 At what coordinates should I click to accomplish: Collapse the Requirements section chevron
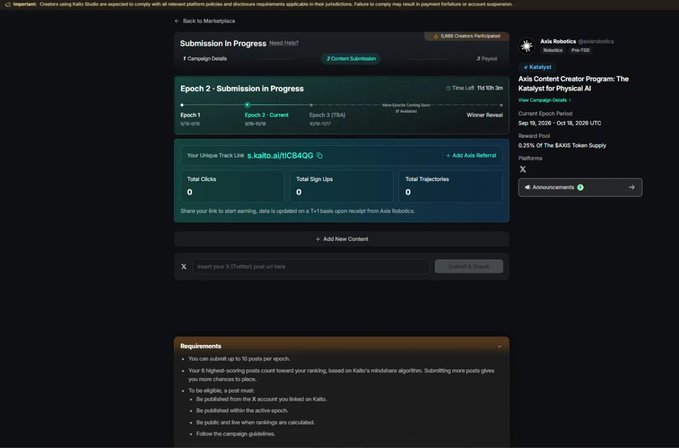[499, 346]
